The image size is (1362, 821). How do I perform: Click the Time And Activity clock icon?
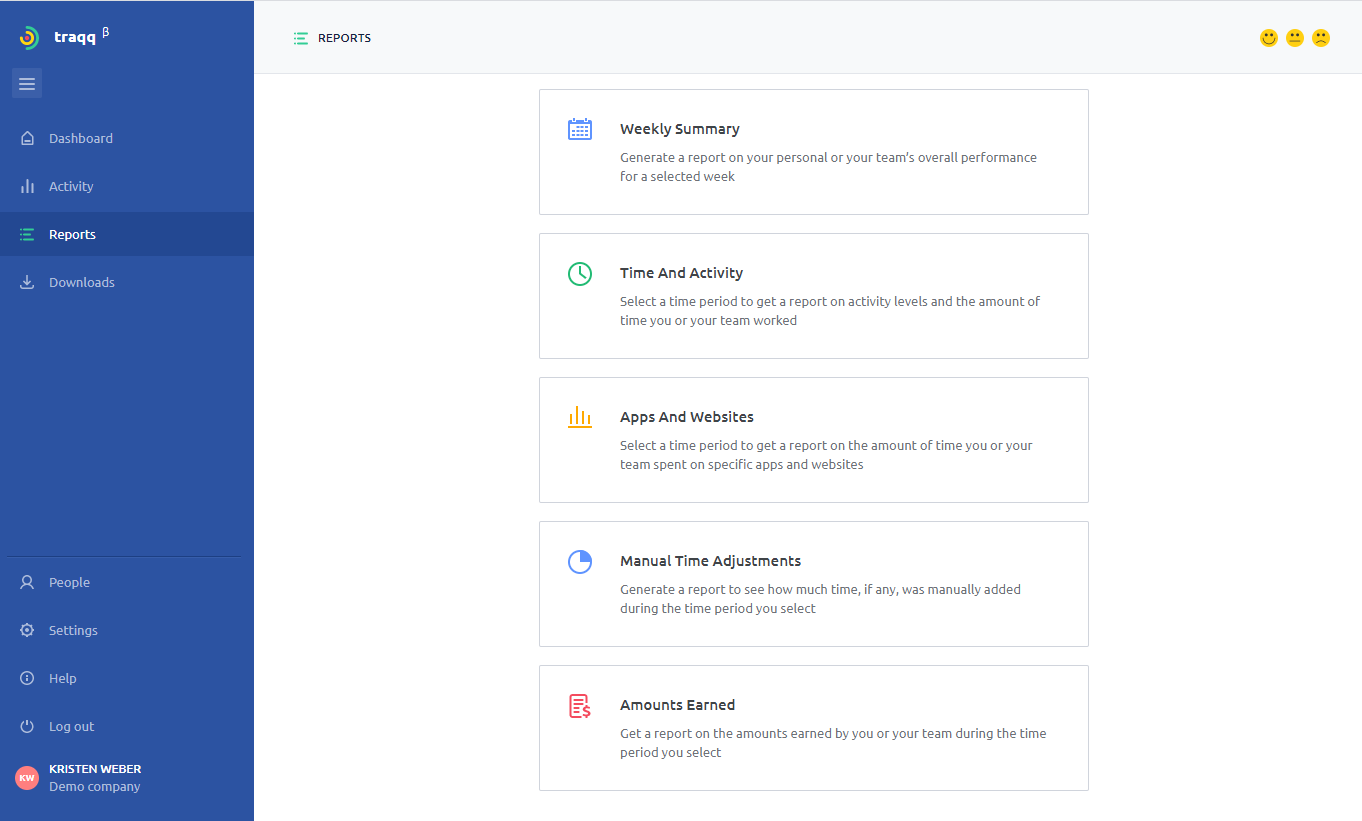click(x=580, y=273)
